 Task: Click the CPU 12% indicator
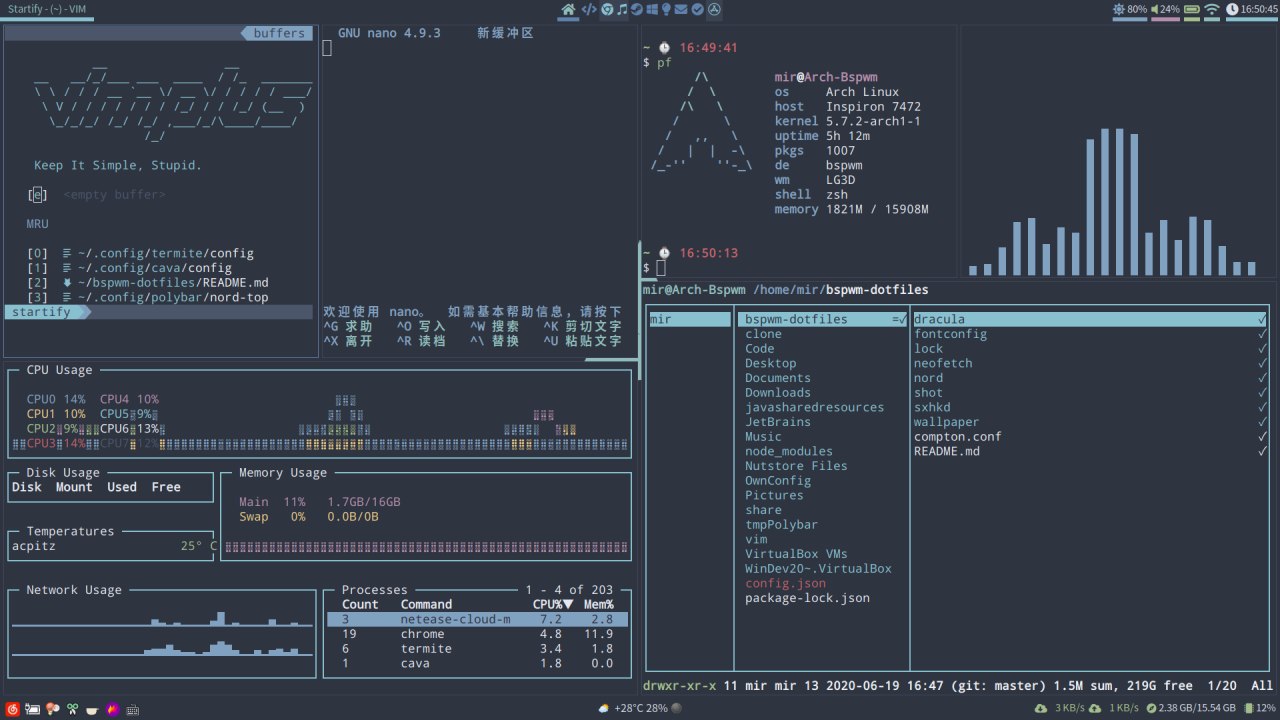point(1259,709)
